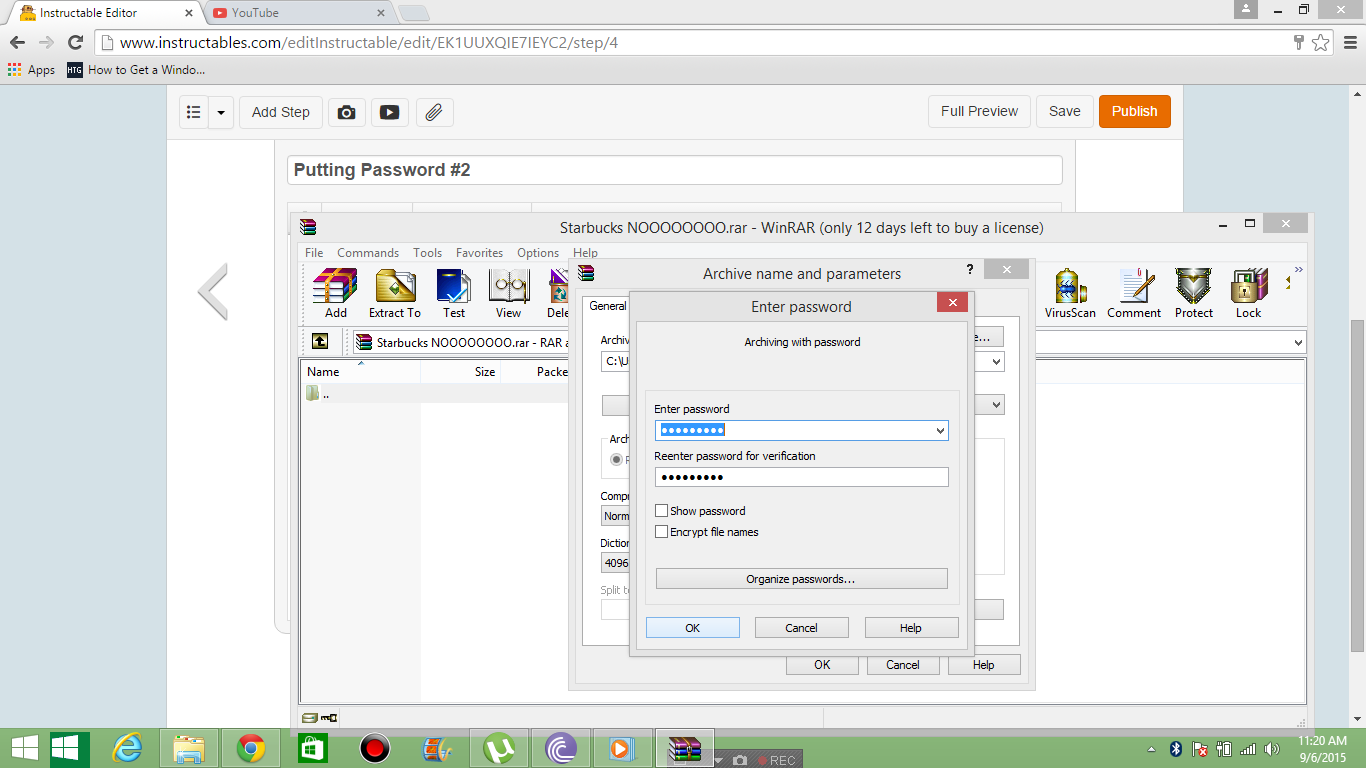
Task: Click the Add Step button
Action: (x=281, y=112)
